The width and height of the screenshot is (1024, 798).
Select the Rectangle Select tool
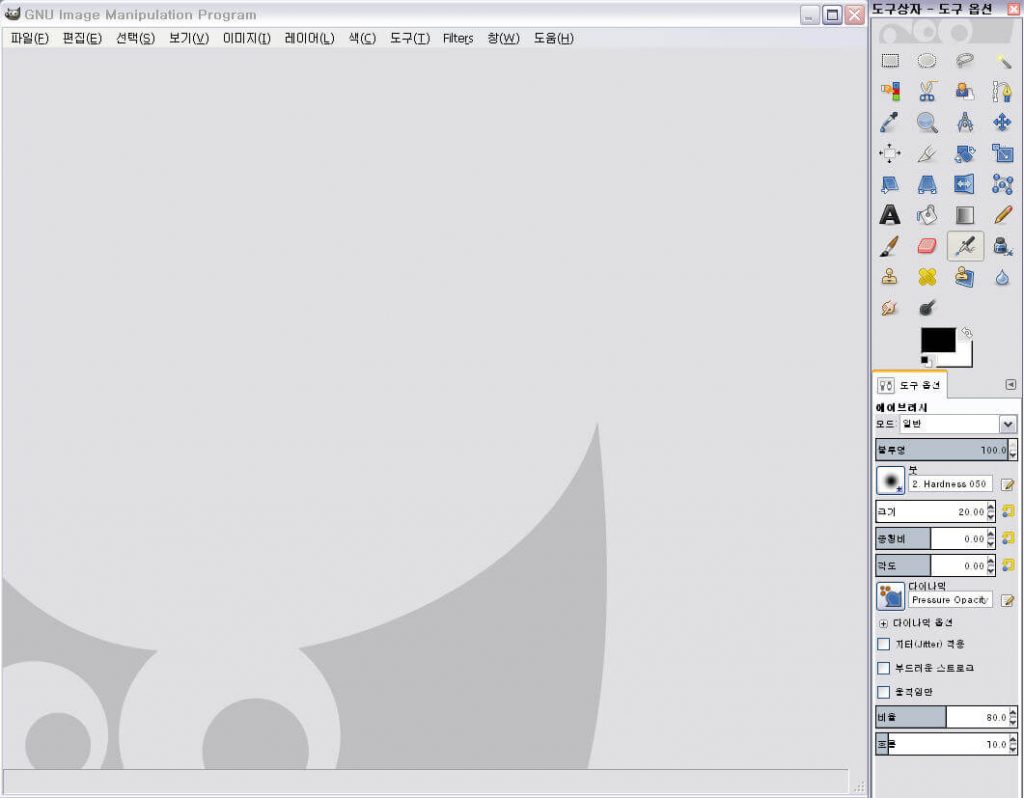(x=889, y=60)
